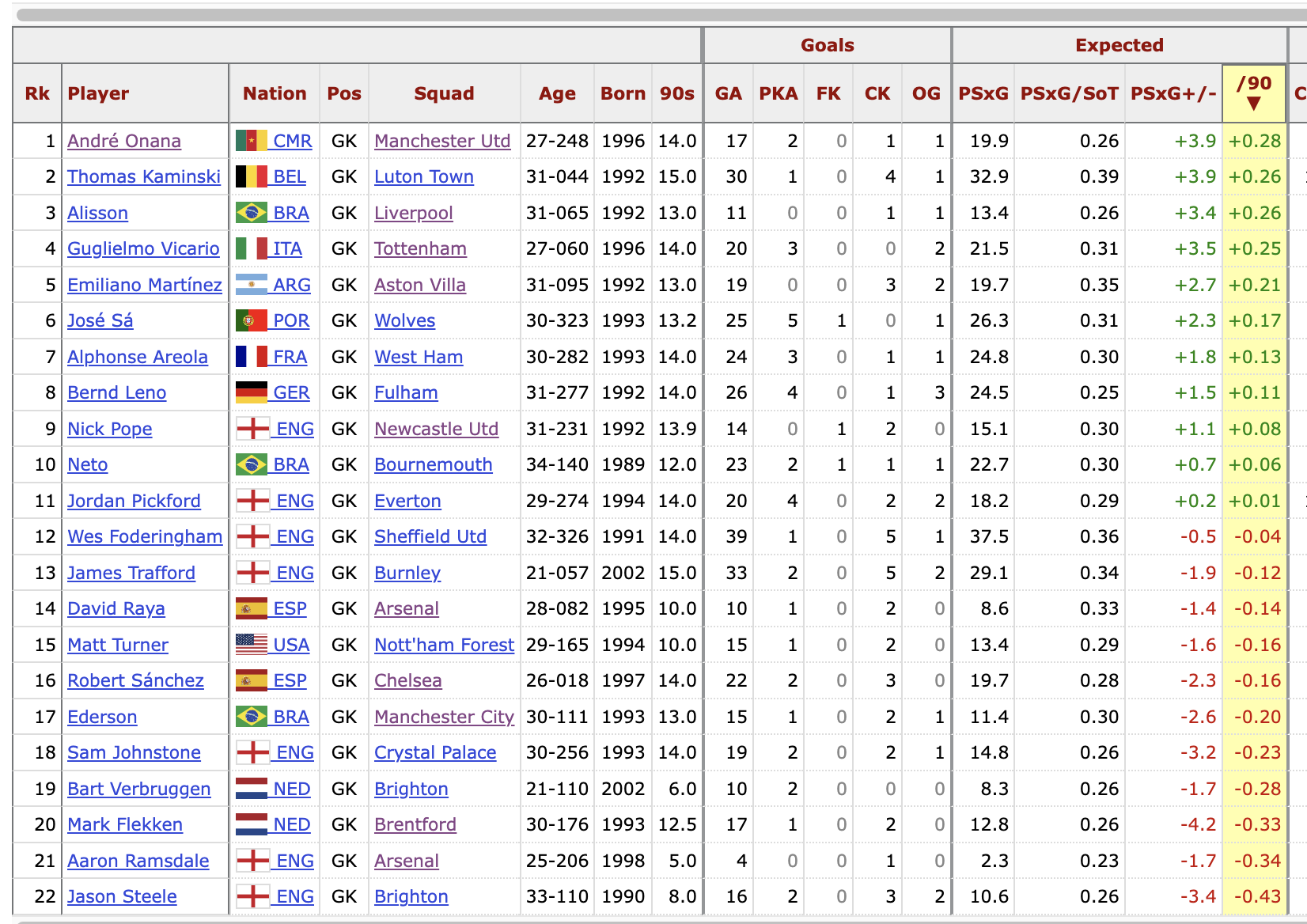Screen dimensions: 1307x924
Task: Open Neto player page
Action: (x=88, y=464)
